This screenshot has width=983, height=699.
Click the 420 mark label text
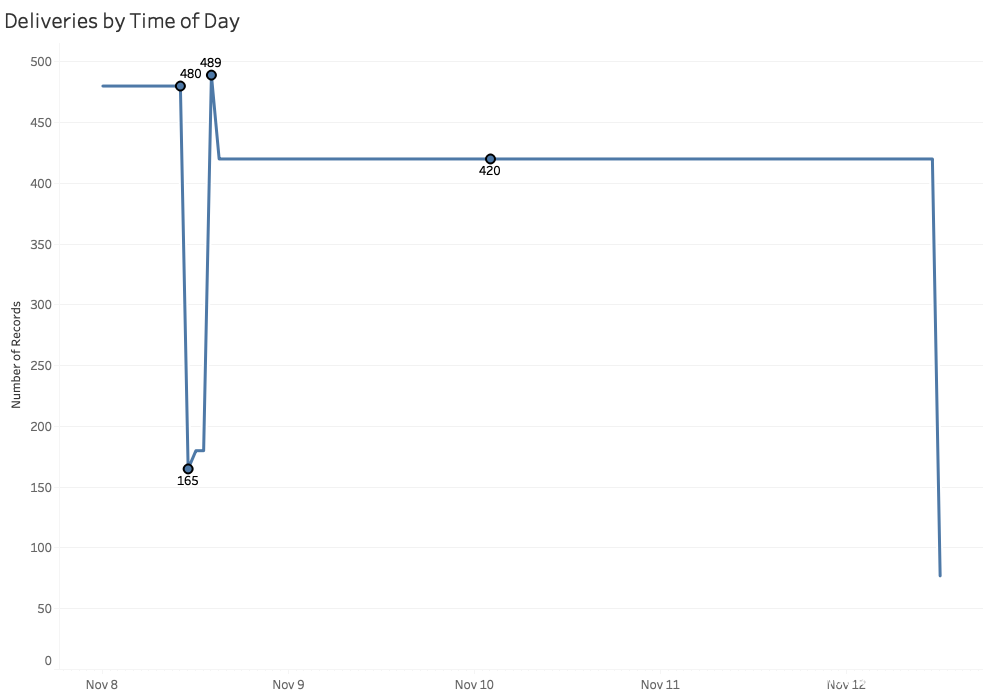490,171
